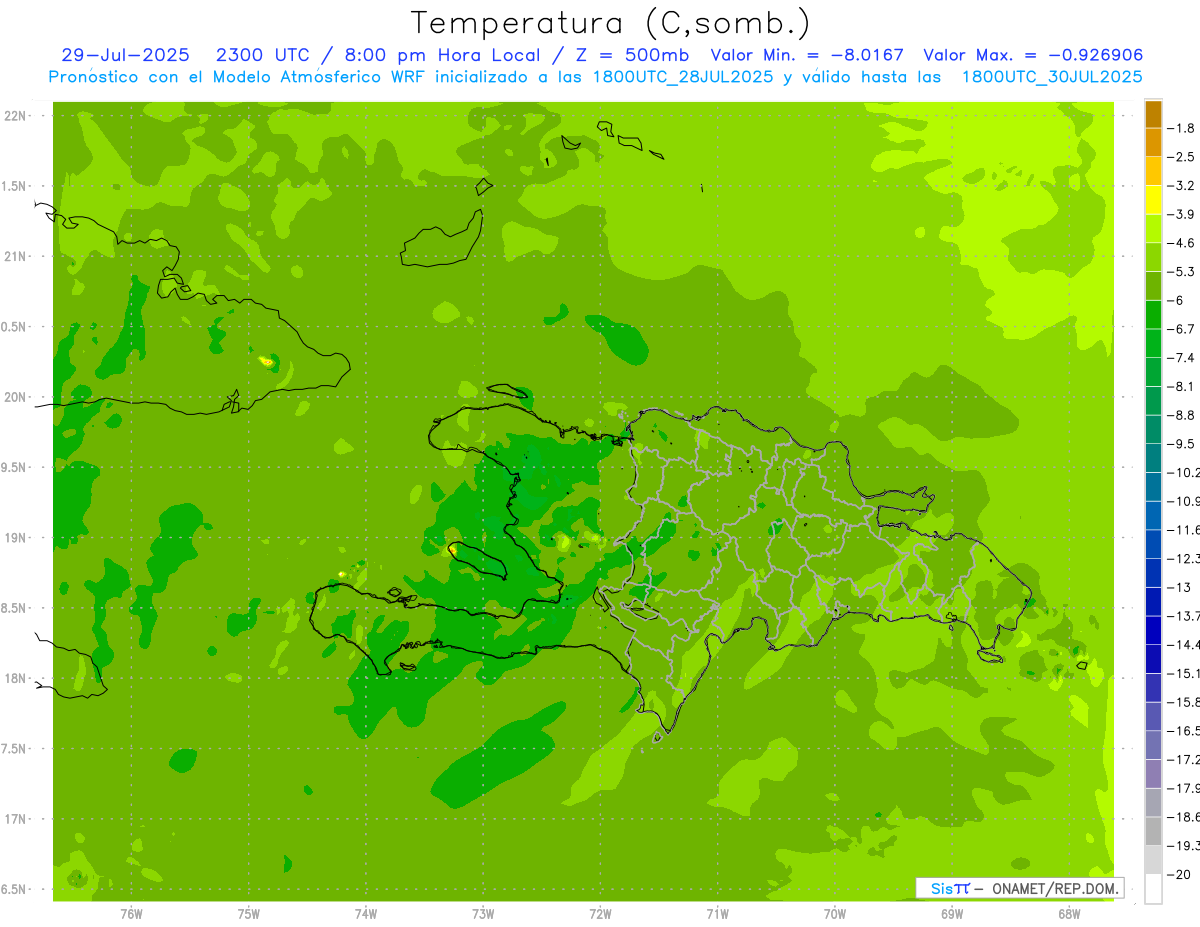This screenshot has width=1200, height=927.
Task: Click the title "Temperatura (C,somb.)"
Action: pos(611,23)
